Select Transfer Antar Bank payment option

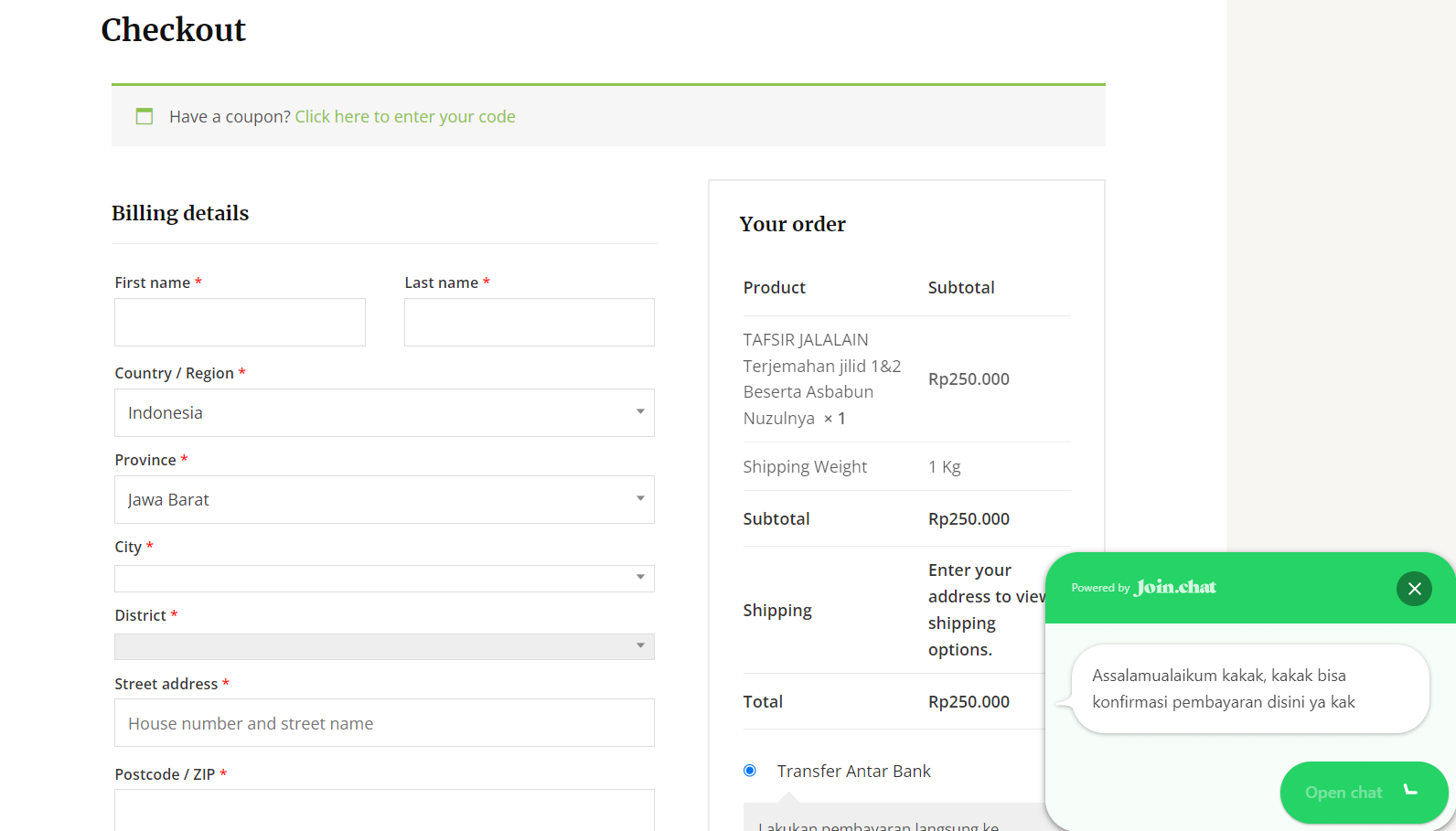point(750,771)
